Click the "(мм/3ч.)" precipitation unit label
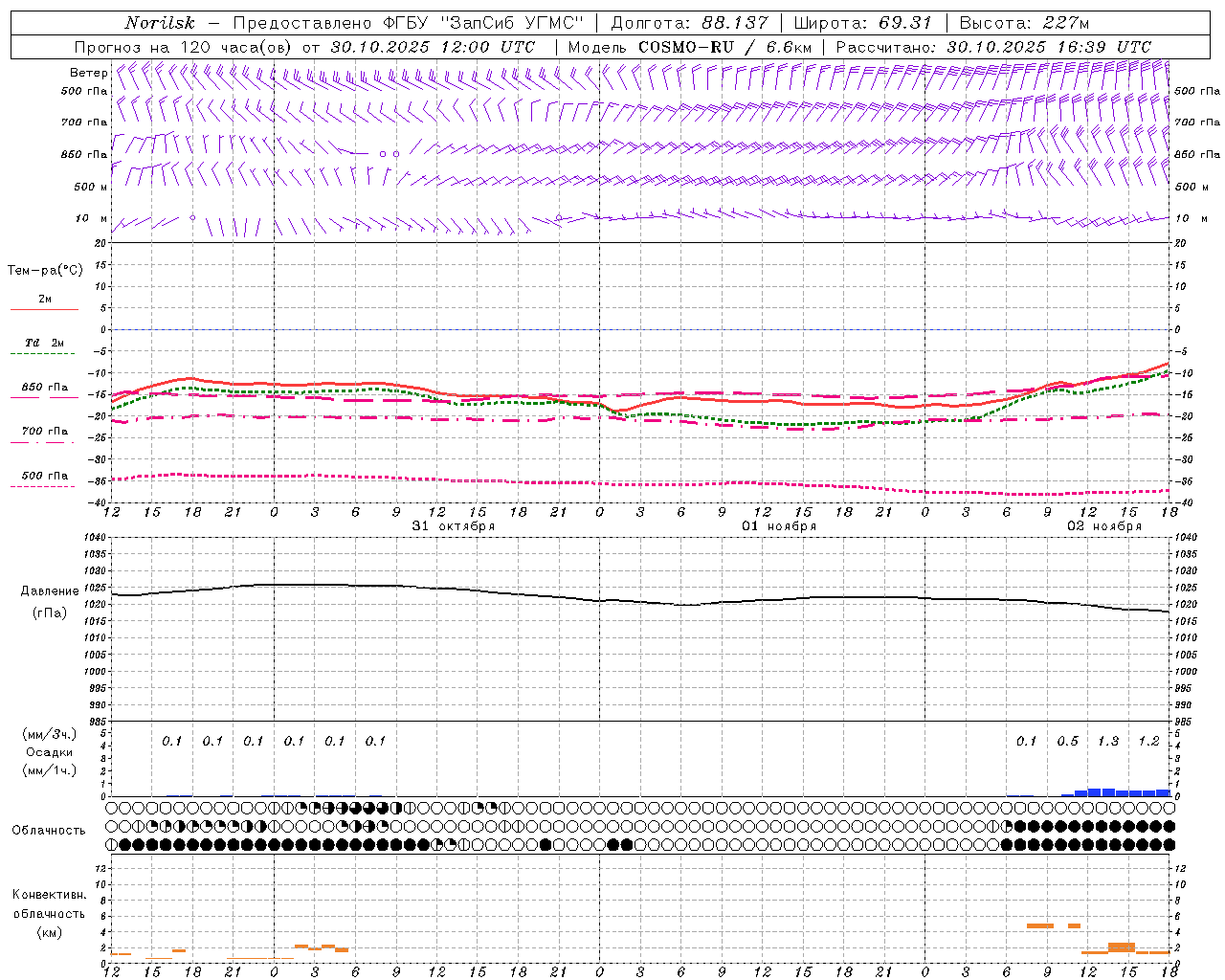Image resolution: width=1225 pixels, height=980 pixels. click(x=50, y=734)
